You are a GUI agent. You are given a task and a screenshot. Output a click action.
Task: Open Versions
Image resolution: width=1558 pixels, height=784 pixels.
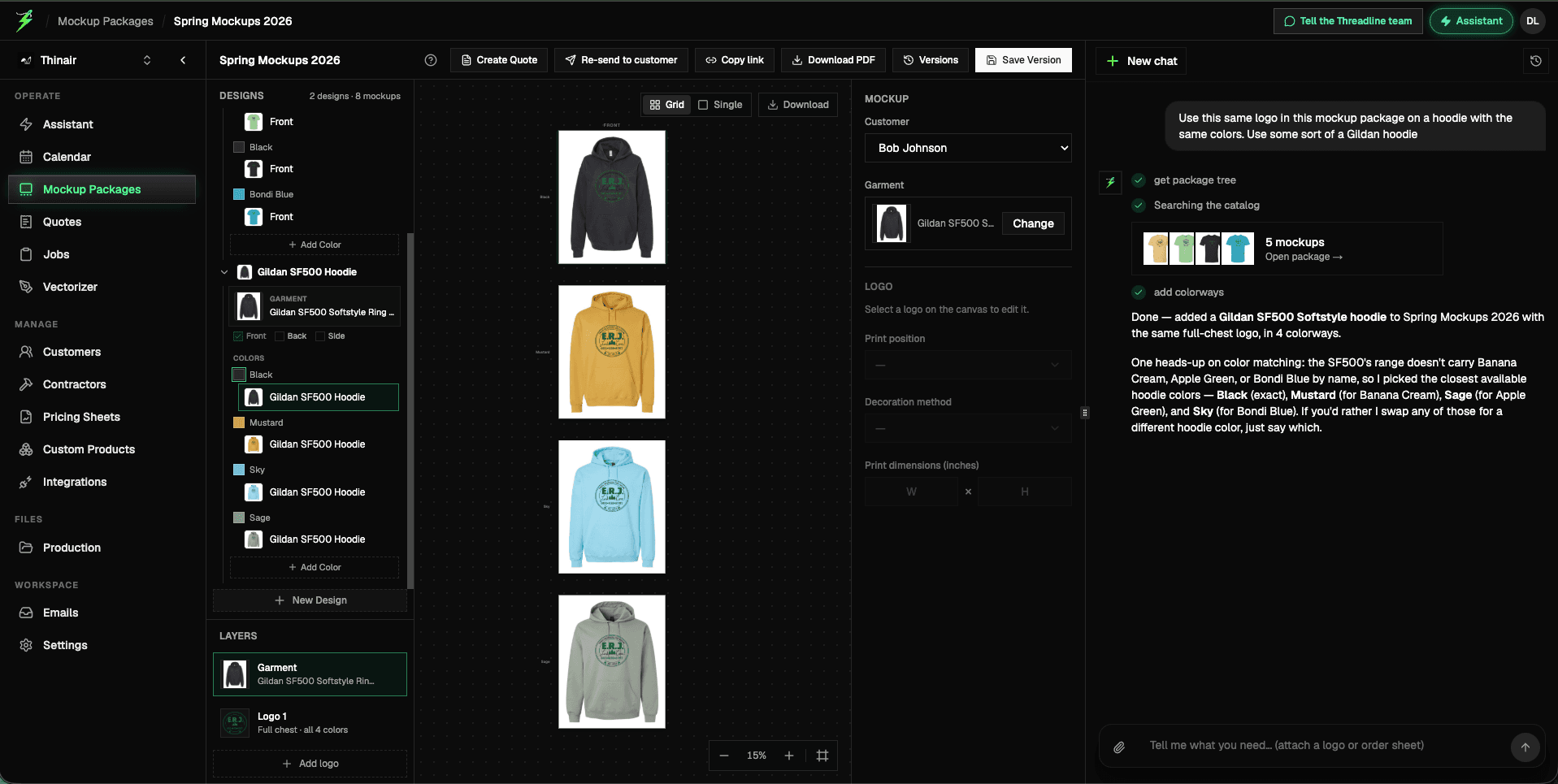[x=931, y=60]
